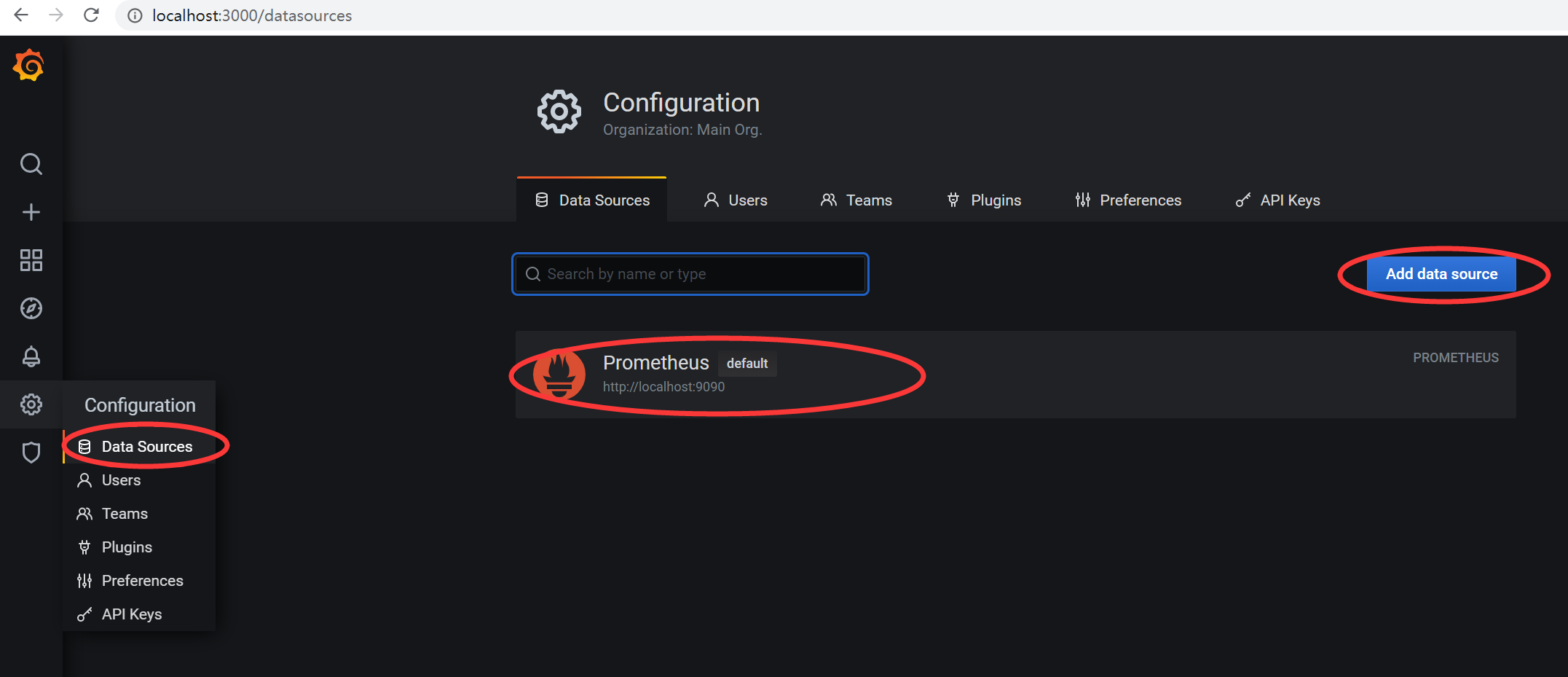Screen dimensions: 1568x677
Task: Open the Grafana home logo
Action: (29, 66)
